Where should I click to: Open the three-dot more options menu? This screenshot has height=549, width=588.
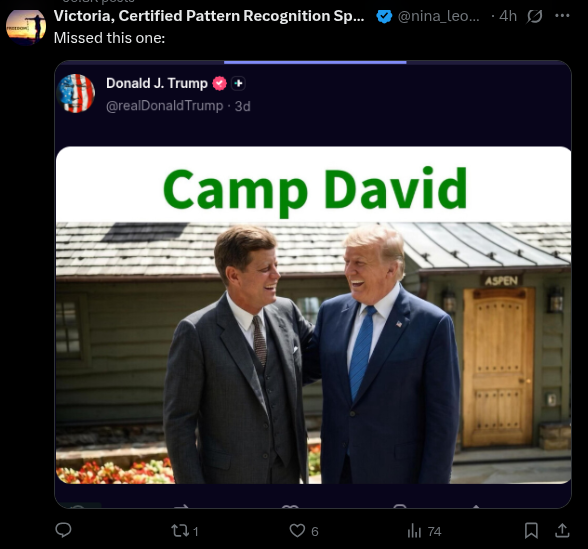(562, 16)
